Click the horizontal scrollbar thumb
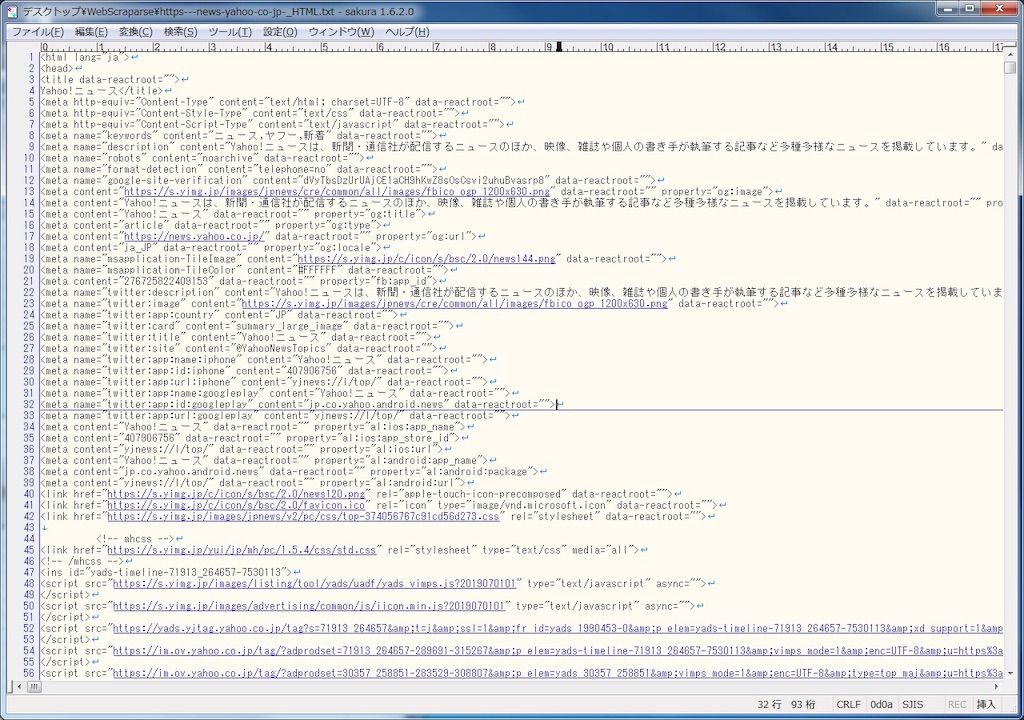The width and height of the screenshot is (1024, 720). click(33, 687)
